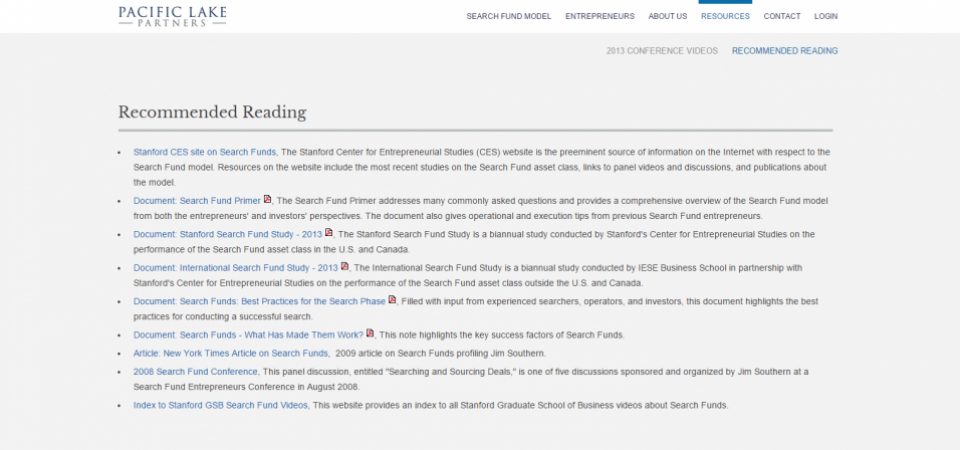Image resolution: width=960 pixels, height=450 pixels.
Task: Select the Resources nav item
Action: [726, 17]
